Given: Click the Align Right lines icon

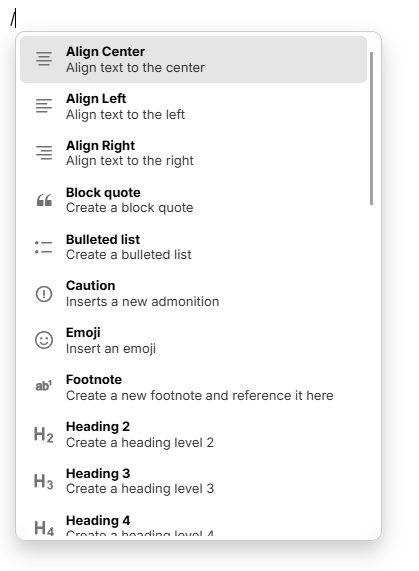Looking at the screenshot, I should (x=44, y=153).
